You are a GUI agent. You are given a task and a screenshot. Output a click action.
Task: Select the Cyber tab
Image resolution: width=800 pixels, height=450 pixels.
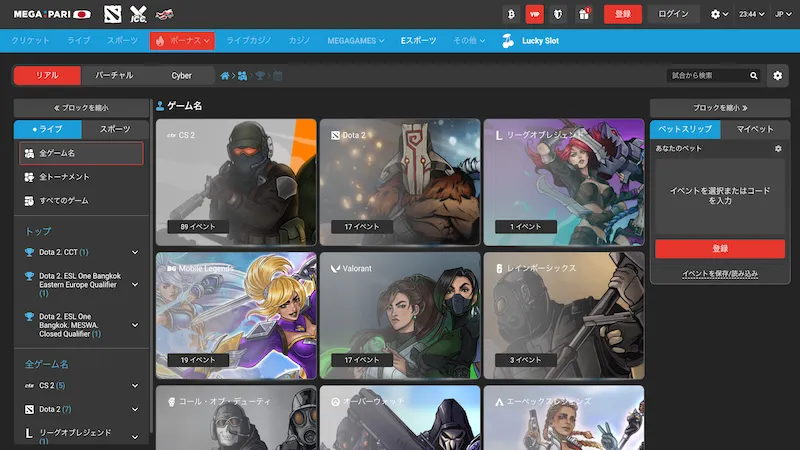pos(181,76)
